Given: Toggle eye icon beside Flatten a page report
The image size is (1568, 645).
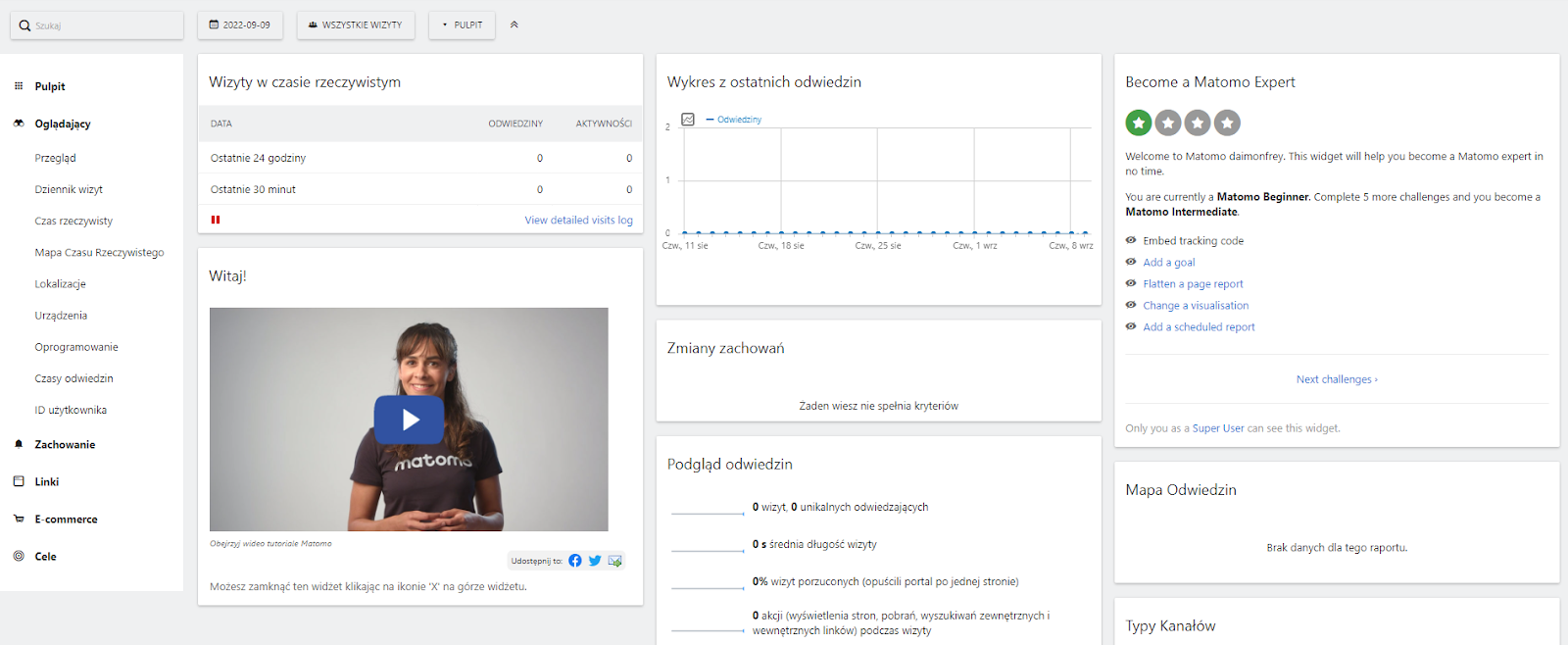Looking at the screenshot, I should click(x=1131, y=283).
